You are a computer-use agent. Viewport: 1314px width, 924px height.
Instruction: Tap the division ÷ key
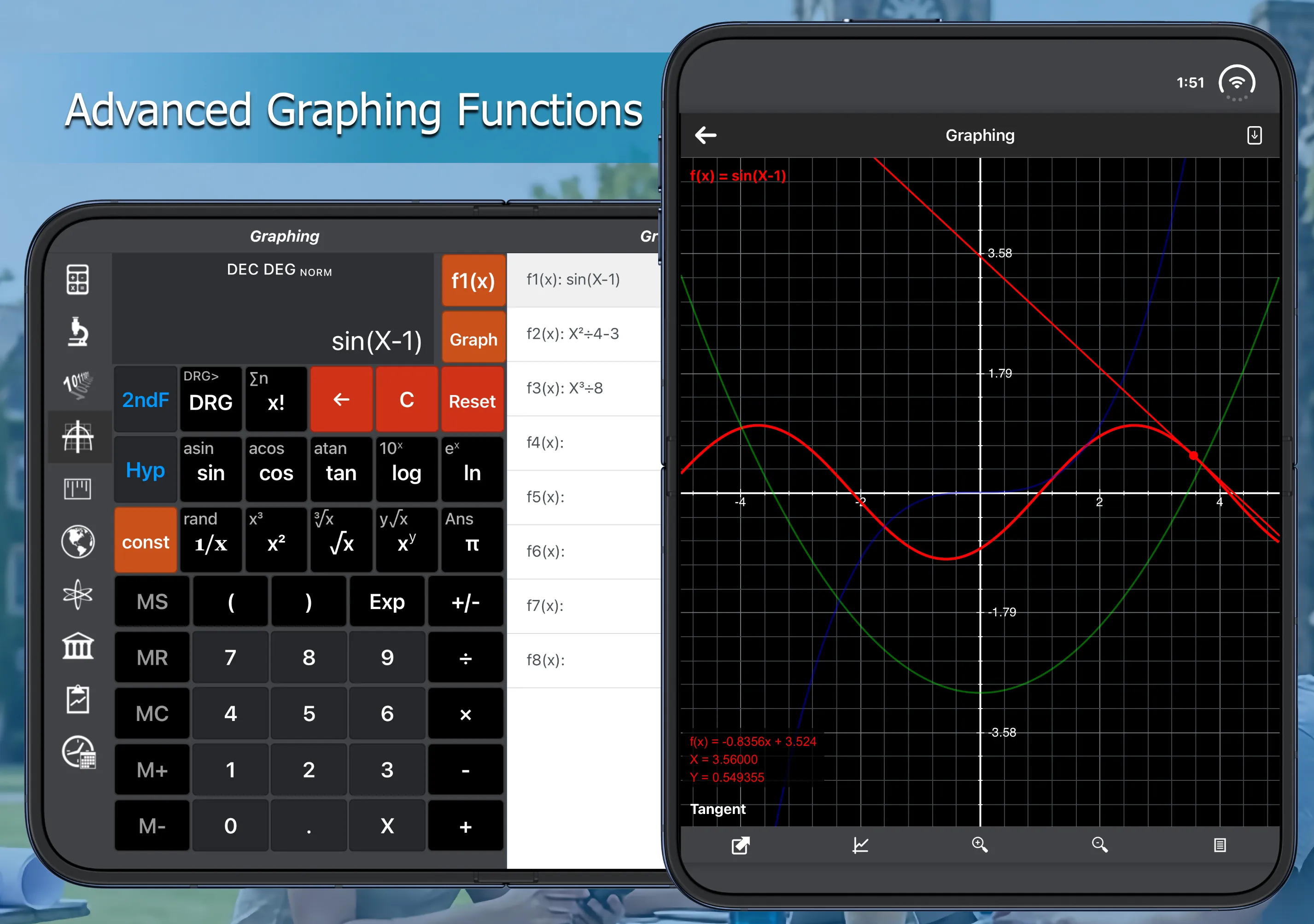pos(465,657)
